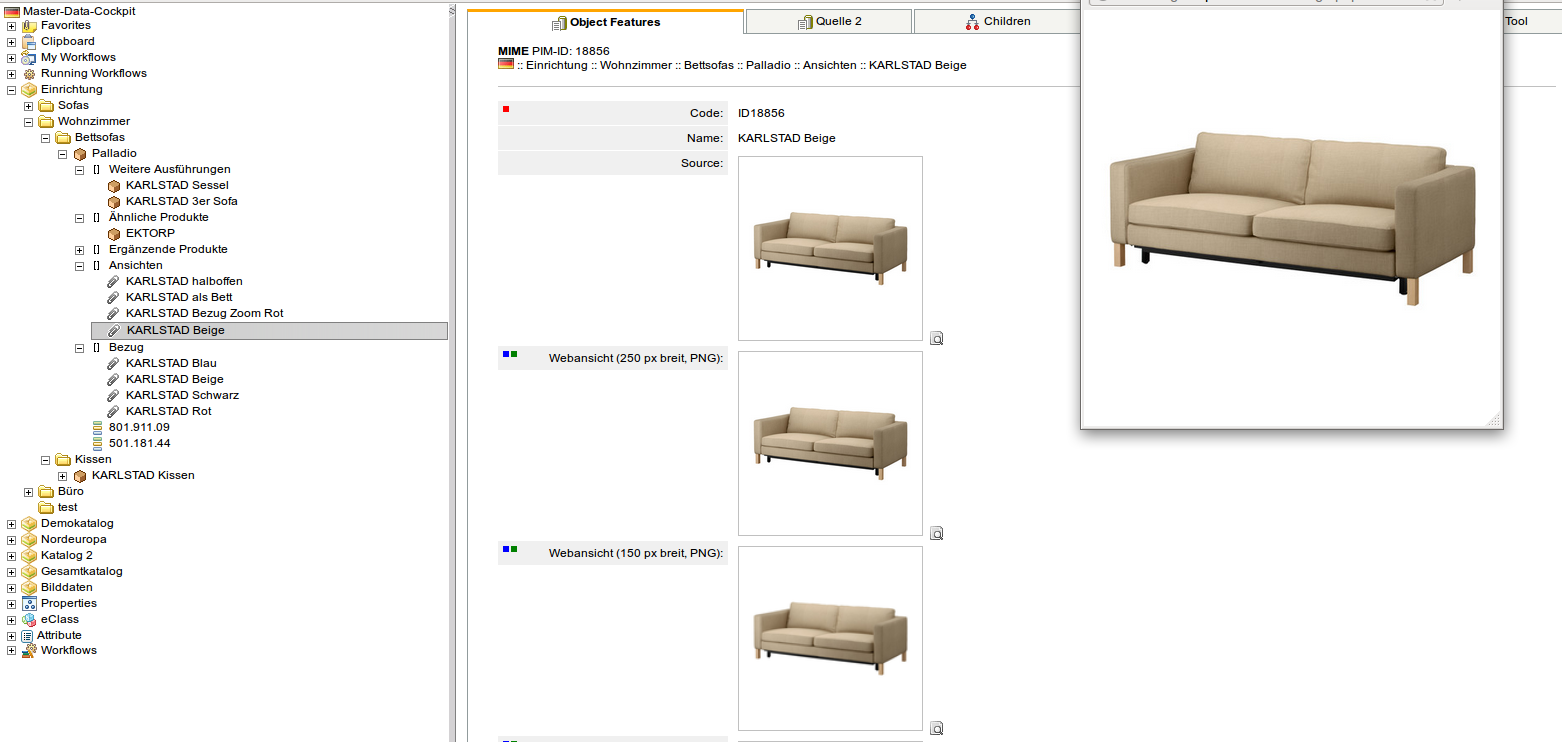The height and width of the screenshot is (742, 1562).
Task: Click the magnifier icon beside Source image
Action: coord(937,339)
